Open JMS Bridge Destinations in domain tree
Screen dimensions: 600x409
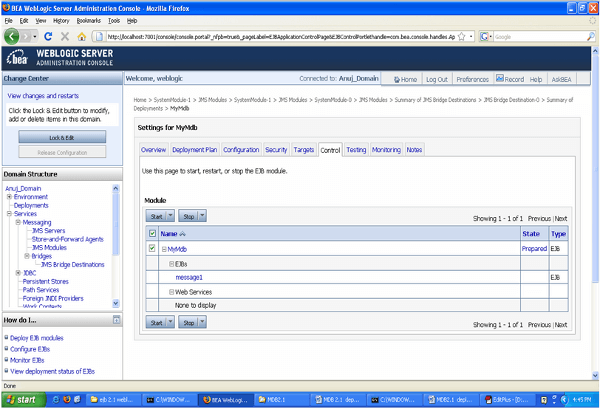click(73, 264)
